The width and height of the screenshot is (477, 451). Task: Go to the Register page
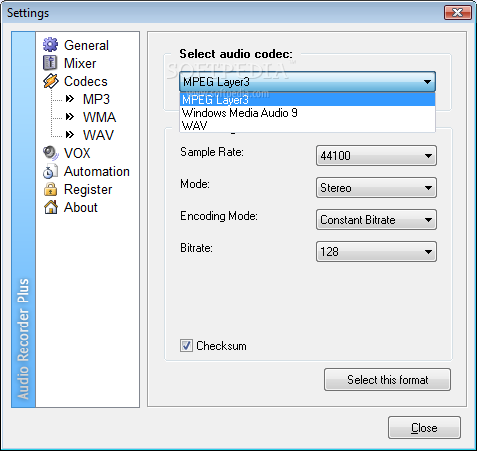[x=88, y=189]
